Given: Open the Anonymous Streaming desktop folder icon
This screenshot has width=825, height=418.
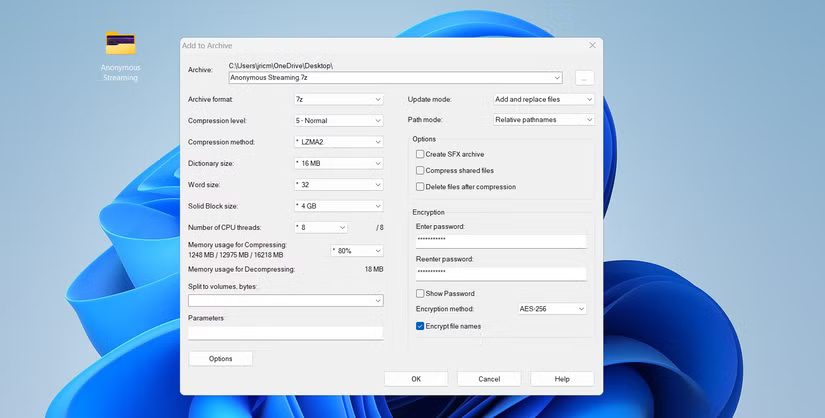Looking at the screenshot, I should (x=120, y=44).
